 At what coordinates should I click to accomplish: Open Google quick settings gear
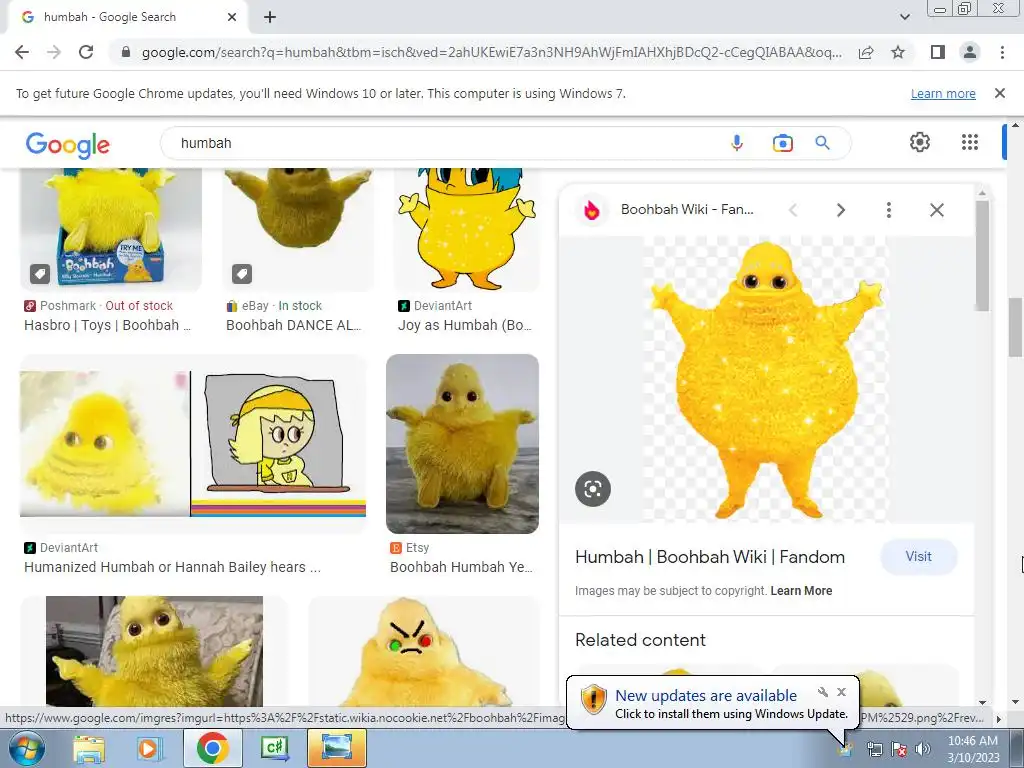[920, 142]
